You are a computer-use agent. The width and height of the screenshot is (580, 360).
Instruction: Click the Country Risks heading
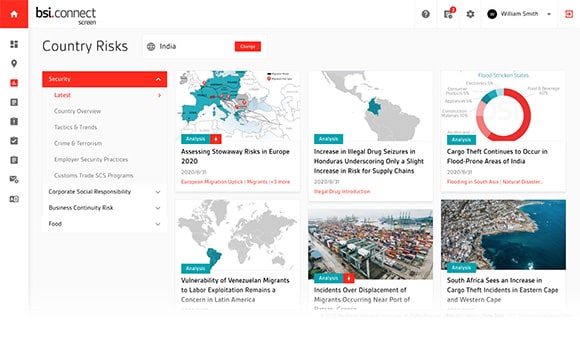[x=85, y=46]
